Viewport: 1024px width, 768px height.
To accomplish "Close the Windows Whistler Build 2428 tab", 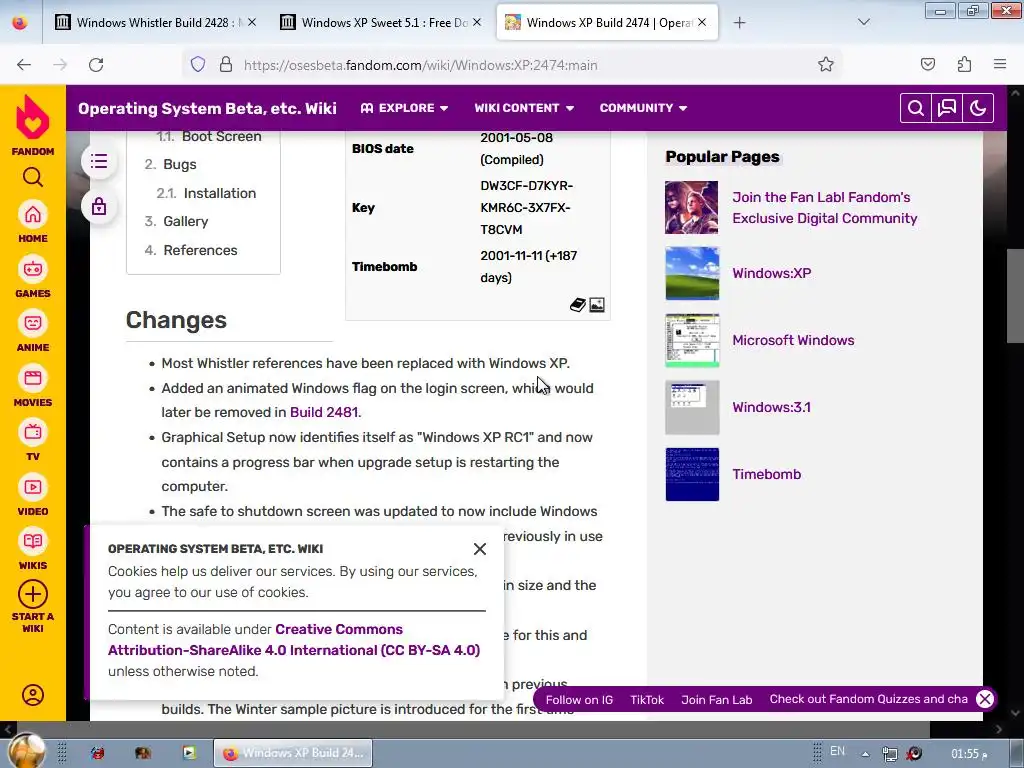I will pyautogui.click(x=252, y=22).
